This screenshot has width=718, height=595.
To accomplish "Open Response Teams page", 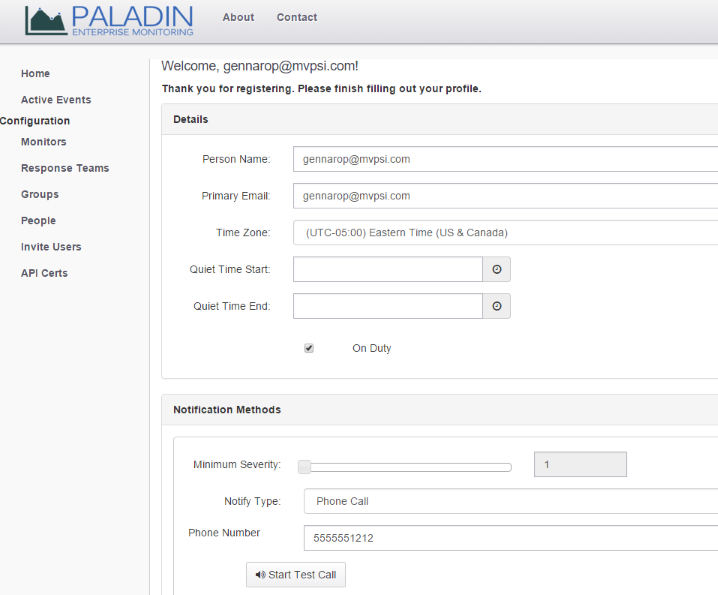I will pyautogui.click(x=65, y=168).
